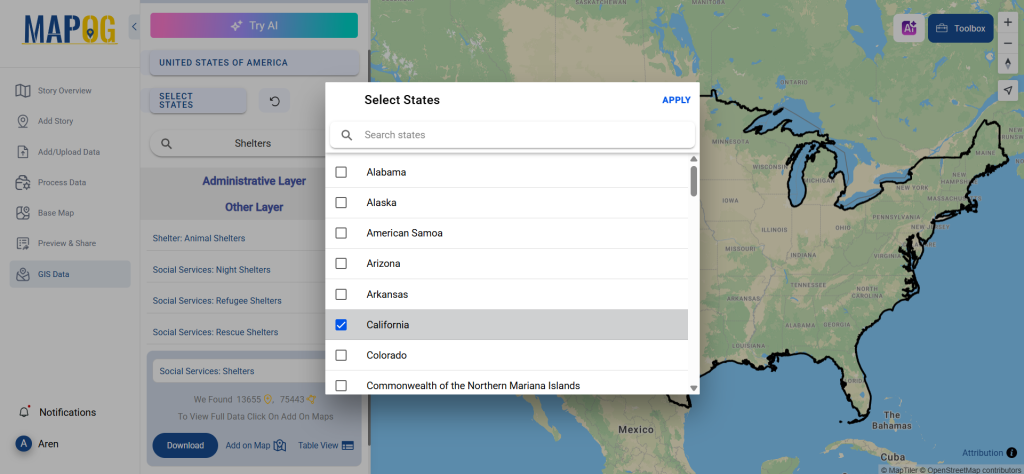The height and width of the screenshot is (474, 1024).
Task: Click the Search states input field
Action: (520, 135)
